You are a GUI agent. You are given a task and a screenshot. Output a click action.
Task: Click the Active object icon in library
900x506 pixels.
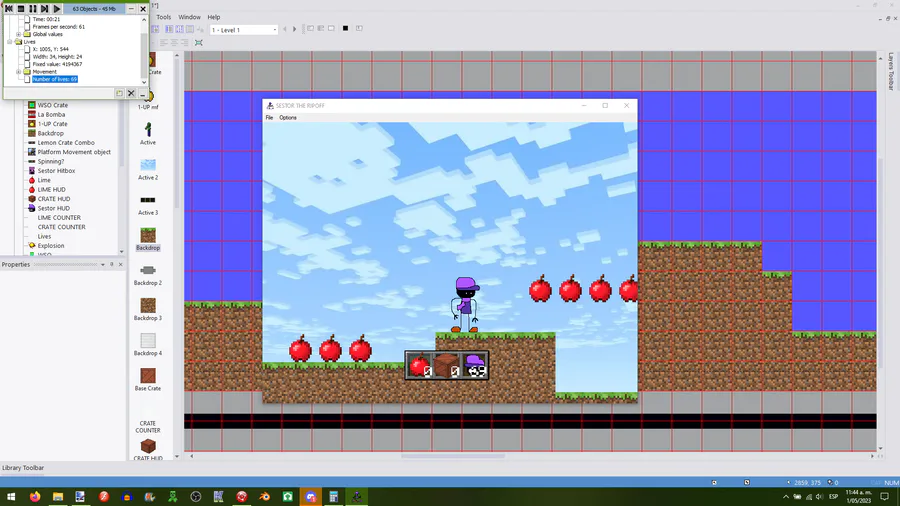point(148,130)
